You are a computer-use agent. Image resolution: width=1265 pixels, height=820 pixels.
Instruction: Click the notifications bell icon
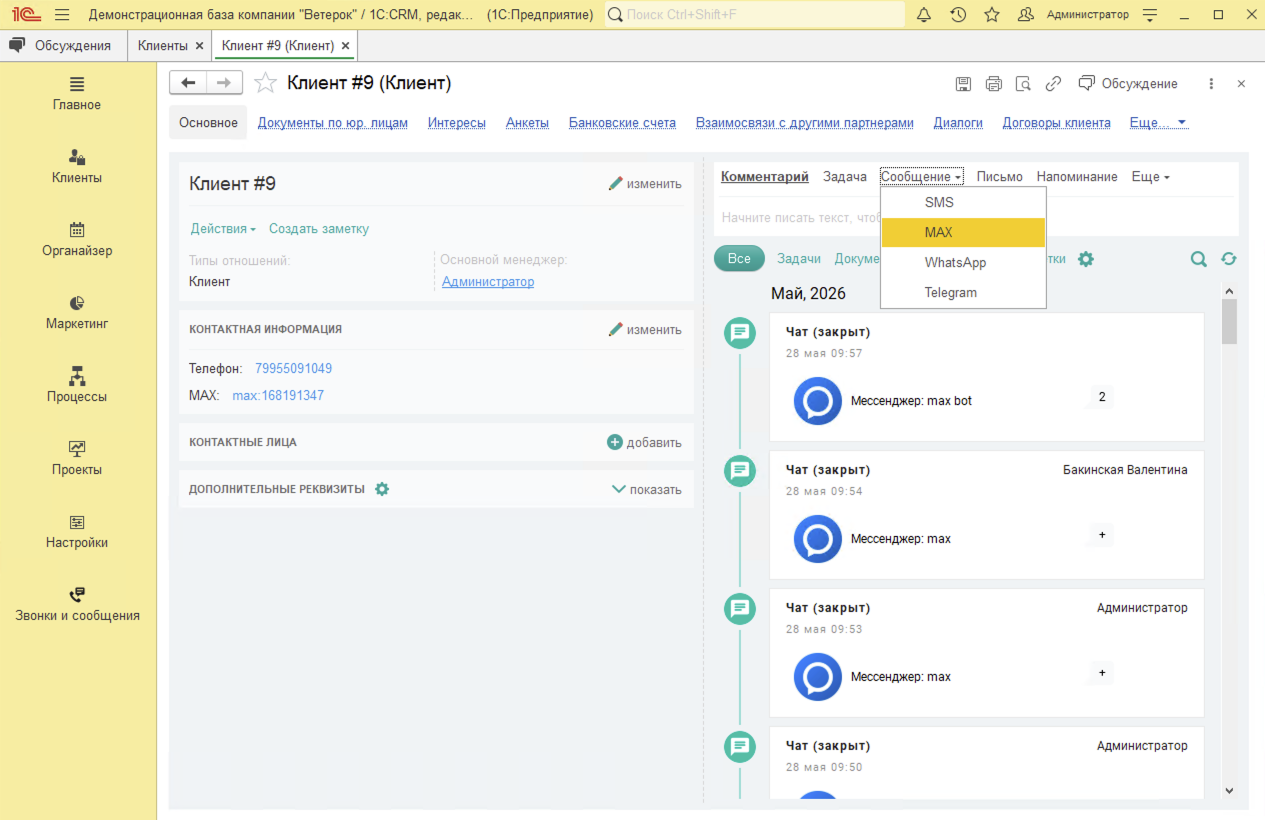924,15
